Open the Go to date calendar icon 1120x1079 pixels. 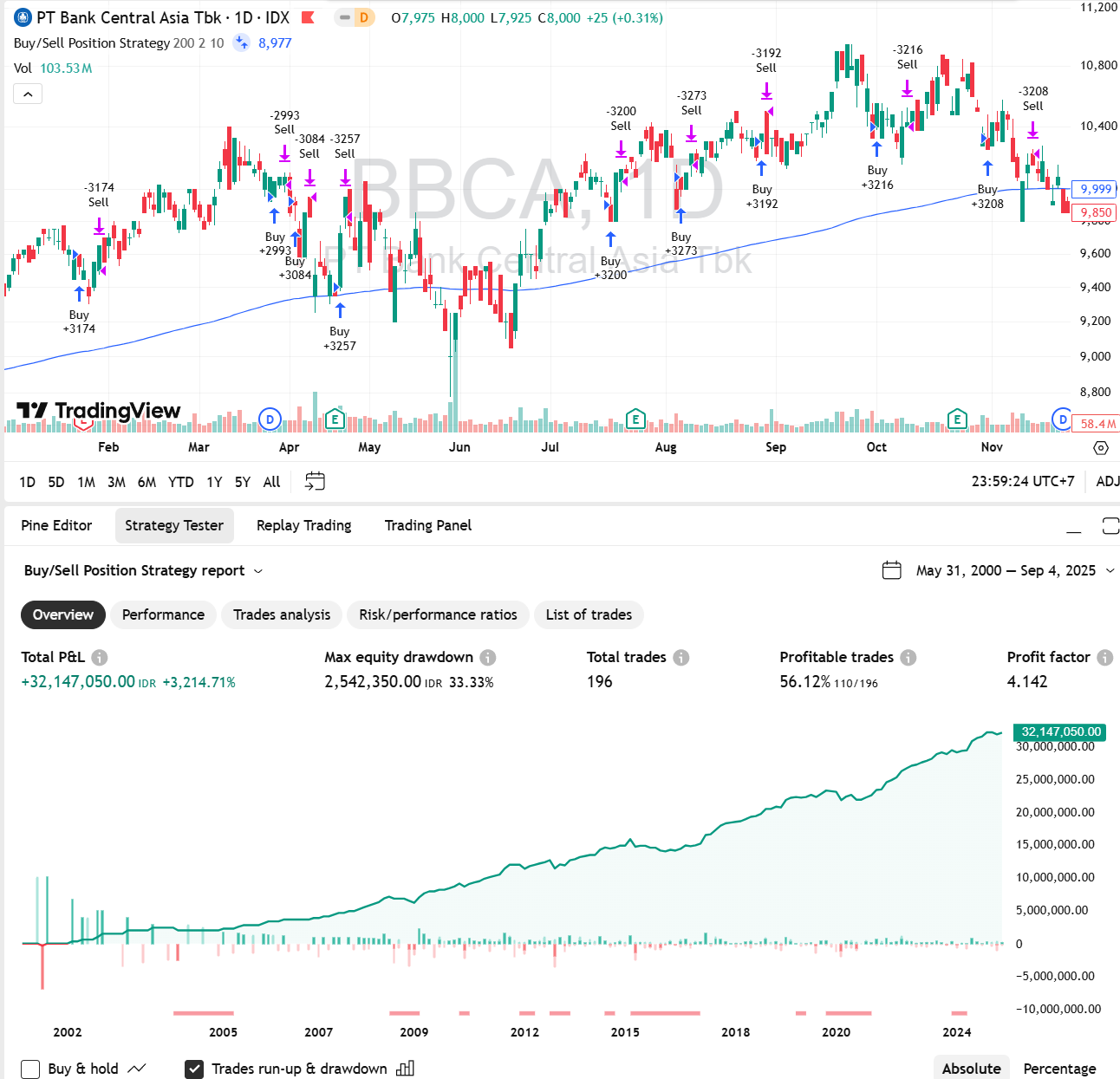[315, 482]
